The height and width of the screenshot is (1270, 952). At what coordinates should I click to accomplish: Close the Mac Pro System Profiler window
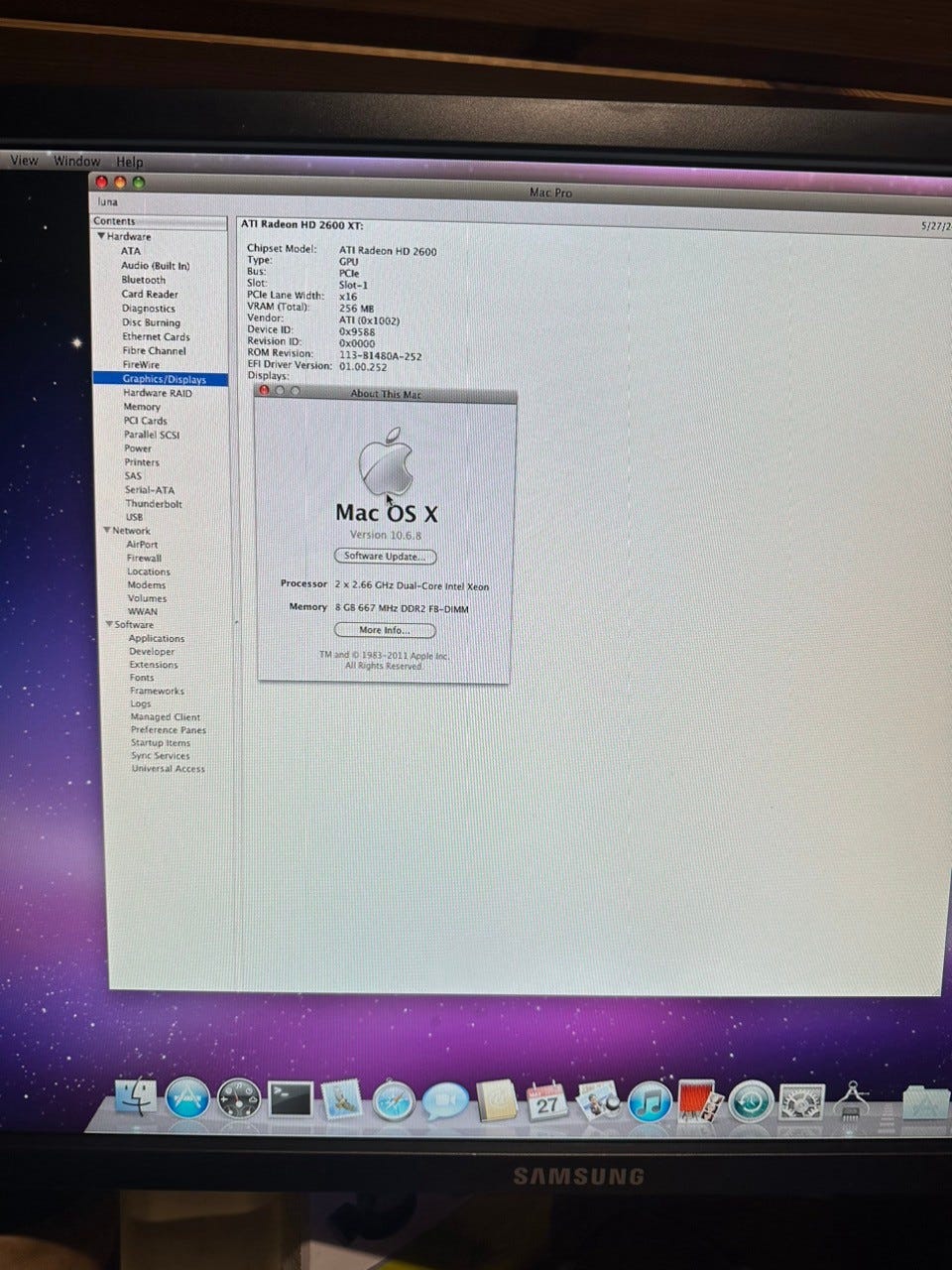point(102,182)
